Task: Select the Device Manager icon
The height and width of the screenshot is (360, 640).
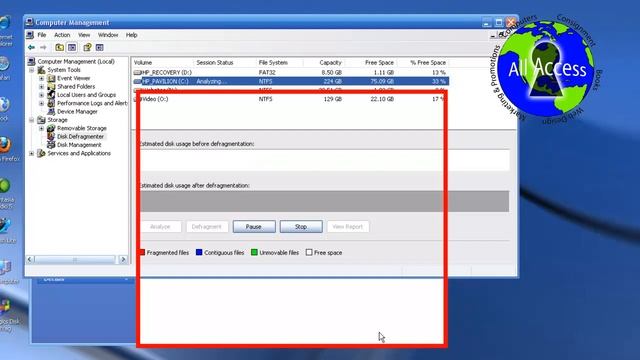Action: pos(51,111)
